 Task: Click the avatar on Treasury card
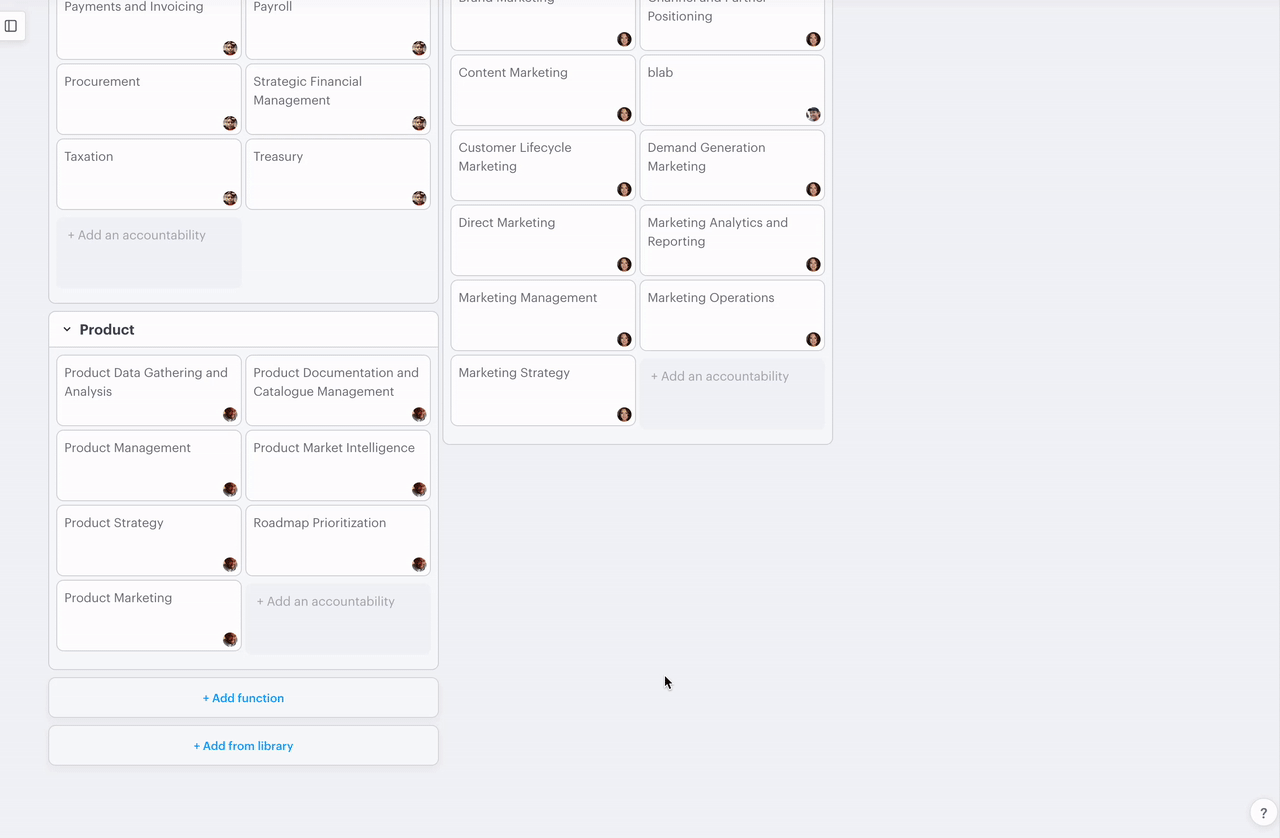click(419, 199)
